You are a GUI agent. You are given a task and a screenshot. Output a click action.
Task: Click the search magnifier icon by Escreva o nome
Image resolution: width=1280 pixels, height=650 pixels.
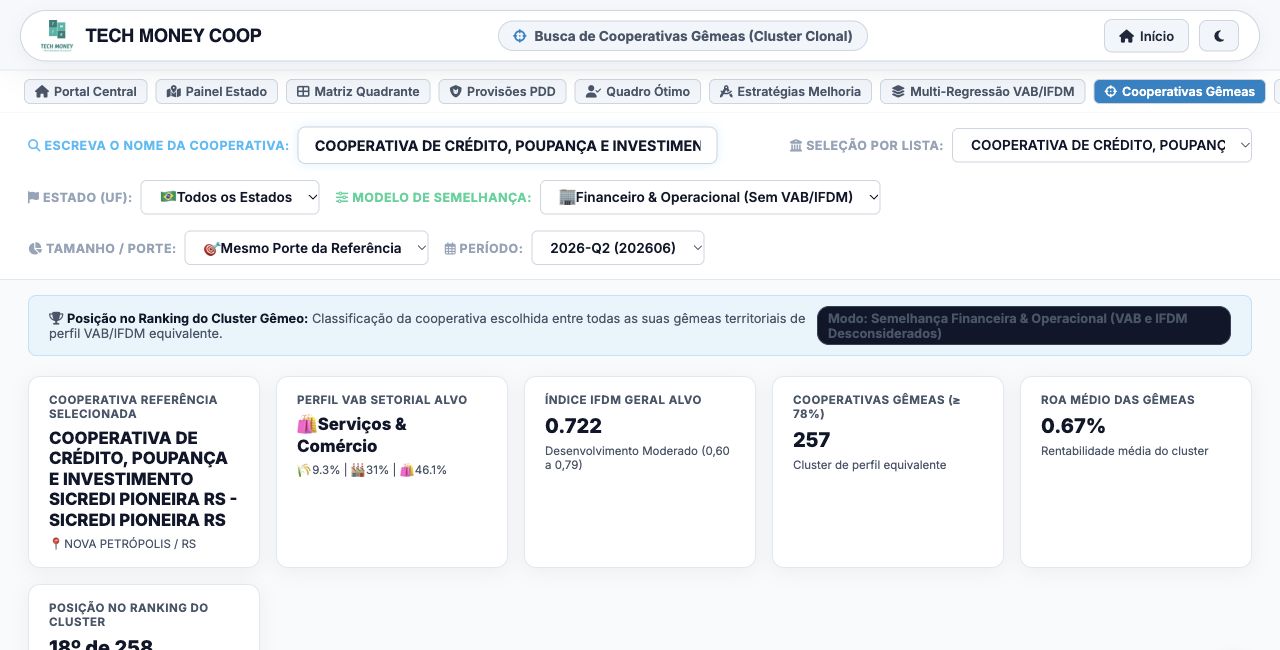[x=34, y=146]
